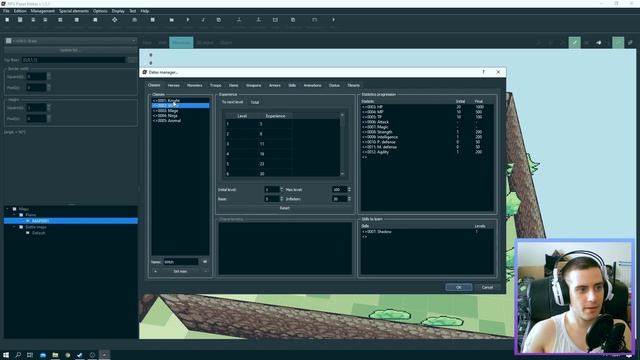Adjust the Base value spinner arrows
Screen dimensions: 640x360
(281, 199)
